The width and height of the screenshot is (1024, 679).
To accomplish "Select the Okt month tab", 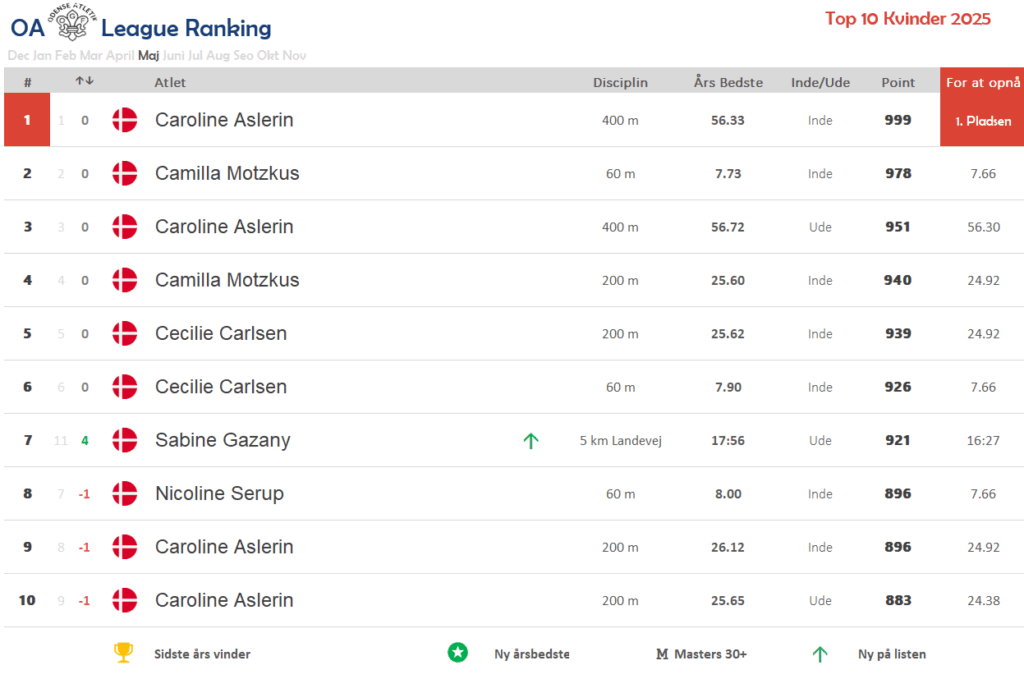I will click(268, 55).
